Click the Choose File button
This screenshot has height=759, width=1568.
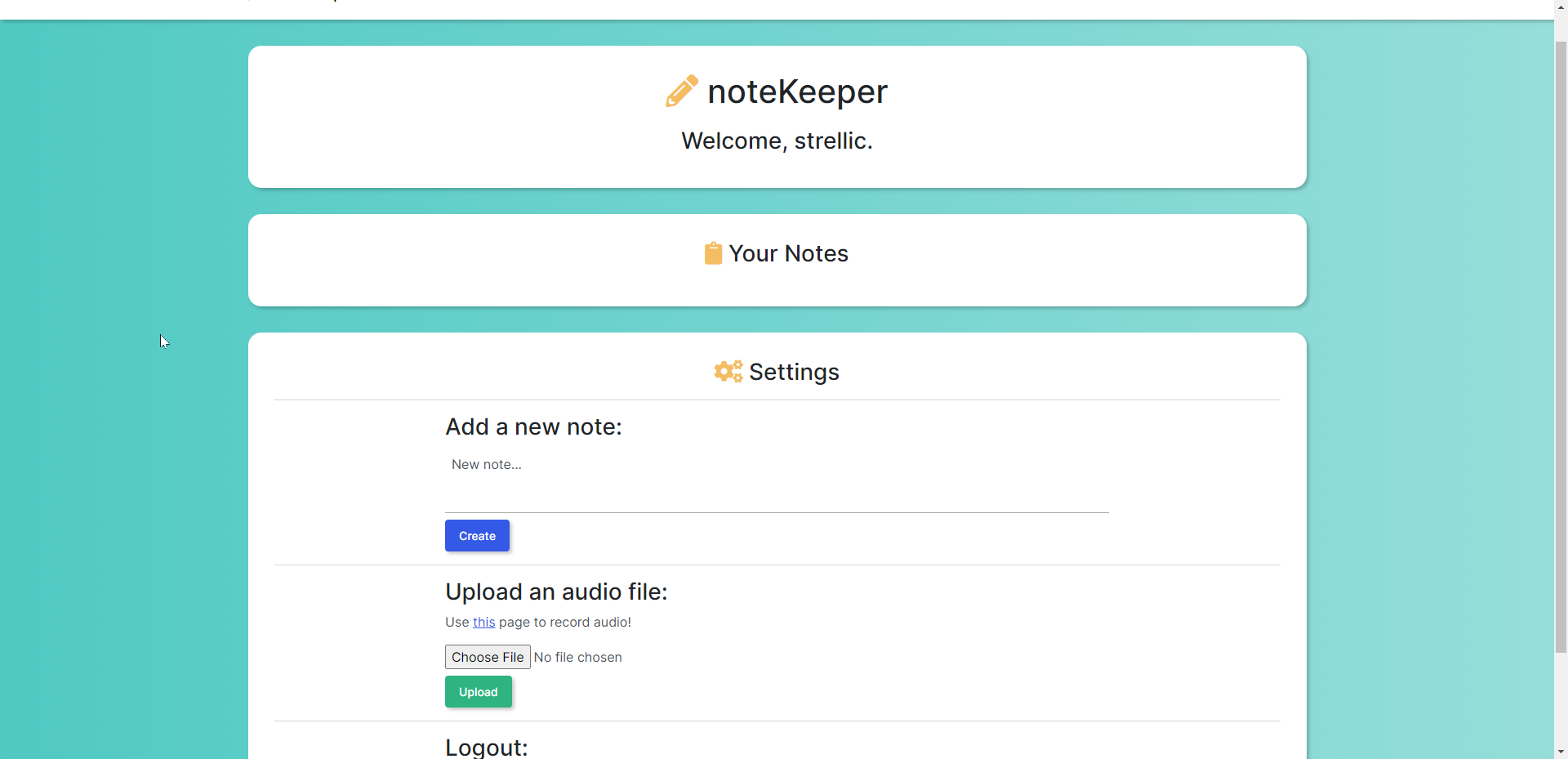coord(488,657)
